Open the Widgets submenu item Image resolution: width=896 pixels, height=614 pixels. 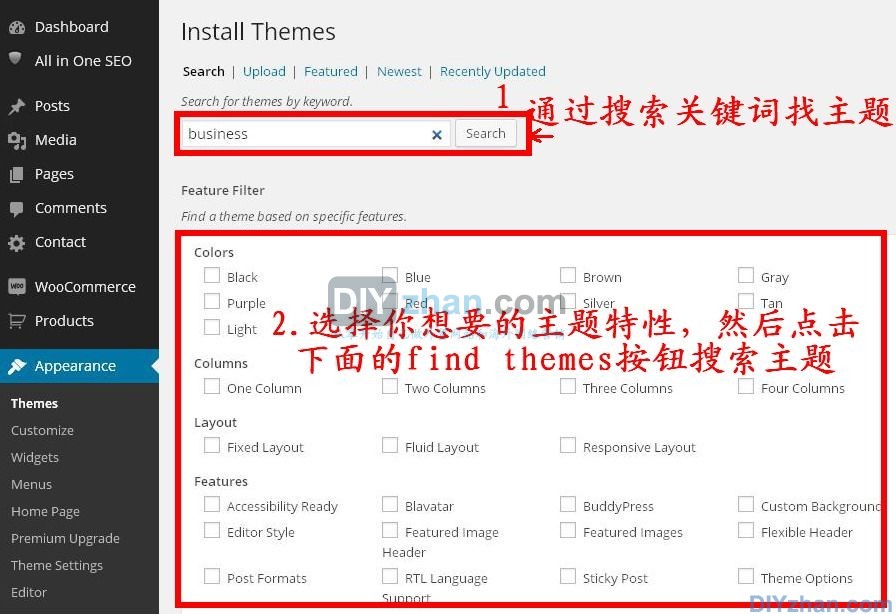point(35,457)
